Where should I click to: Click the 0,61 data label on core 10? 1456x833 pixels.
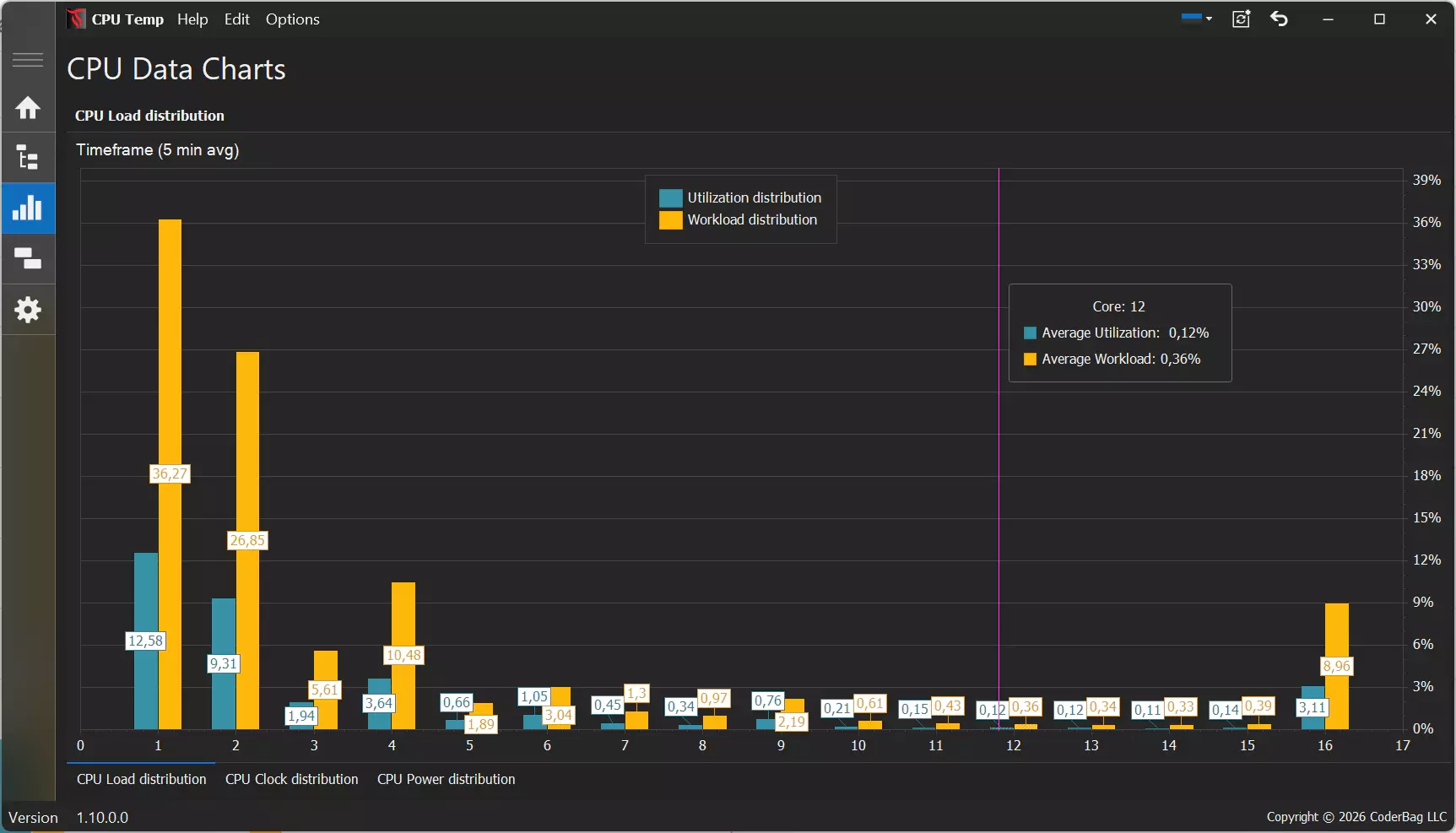870,703
